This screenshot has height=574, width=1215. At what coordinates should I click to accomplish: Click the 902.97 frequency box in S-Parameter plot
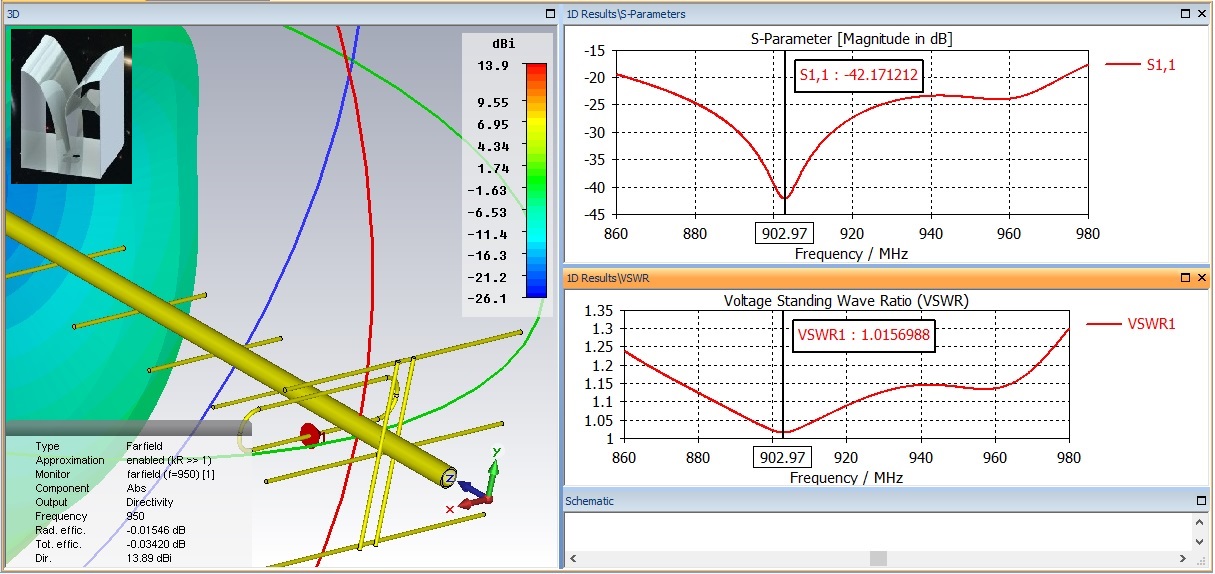click(784, 232)
